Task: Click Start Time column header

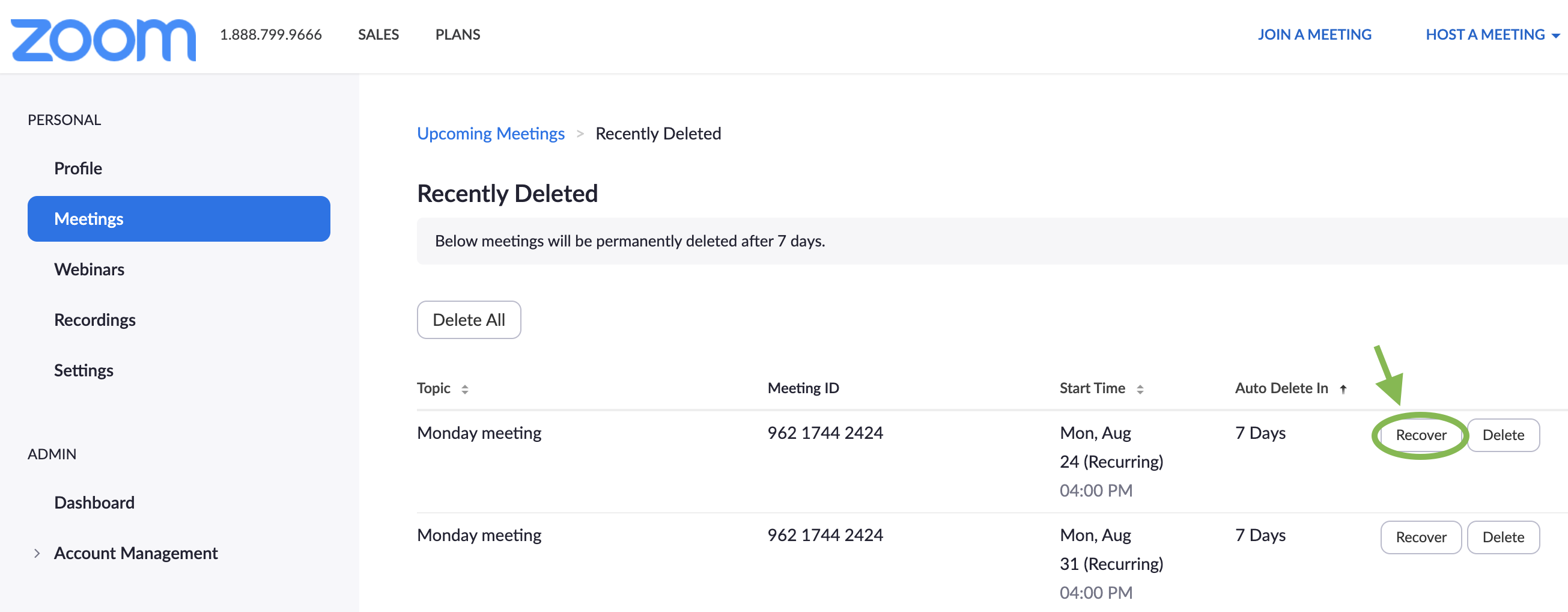Action: coord(1092,388)
